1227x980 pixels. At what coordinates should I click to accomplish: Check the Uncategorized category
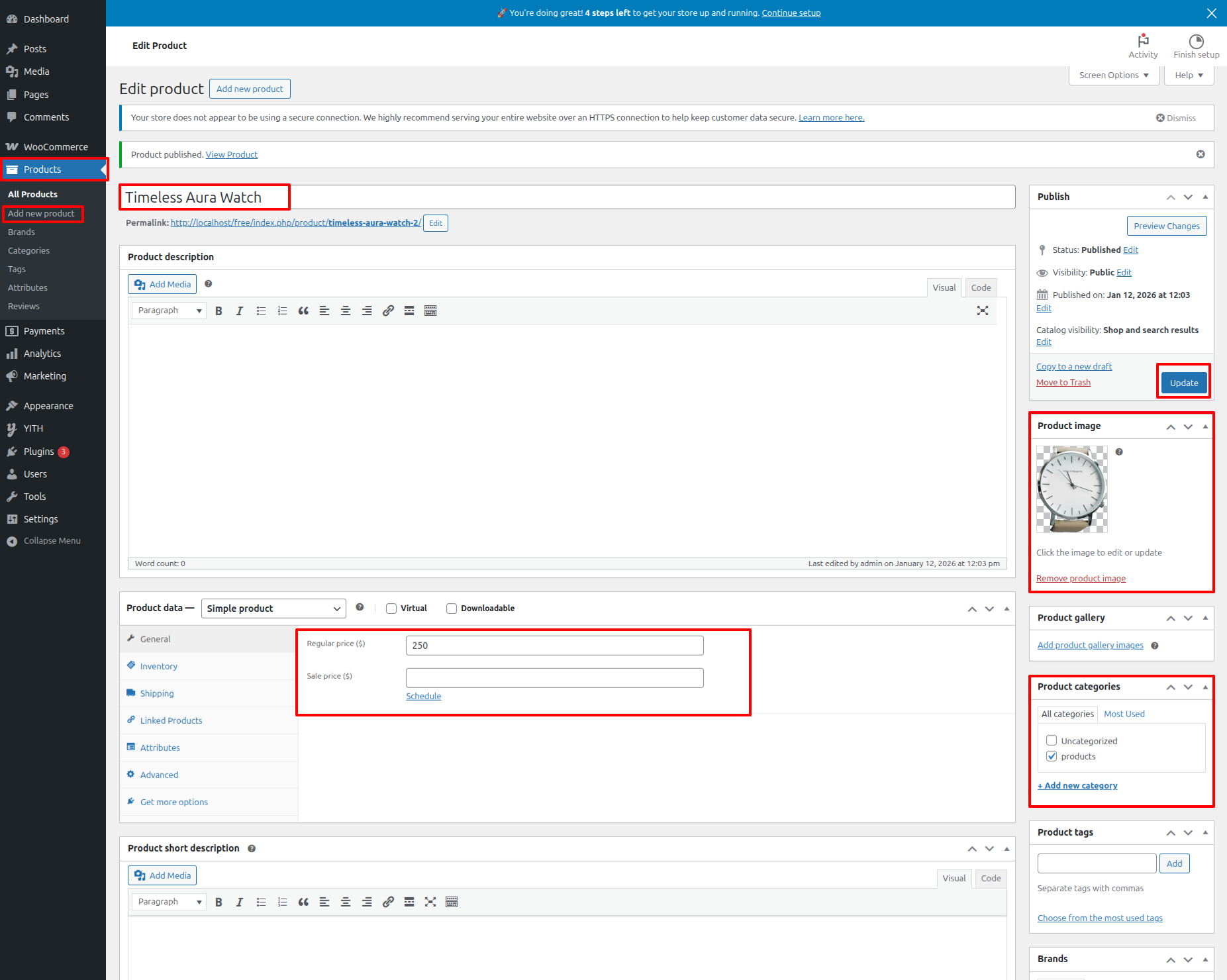(x=1052, y=740)
